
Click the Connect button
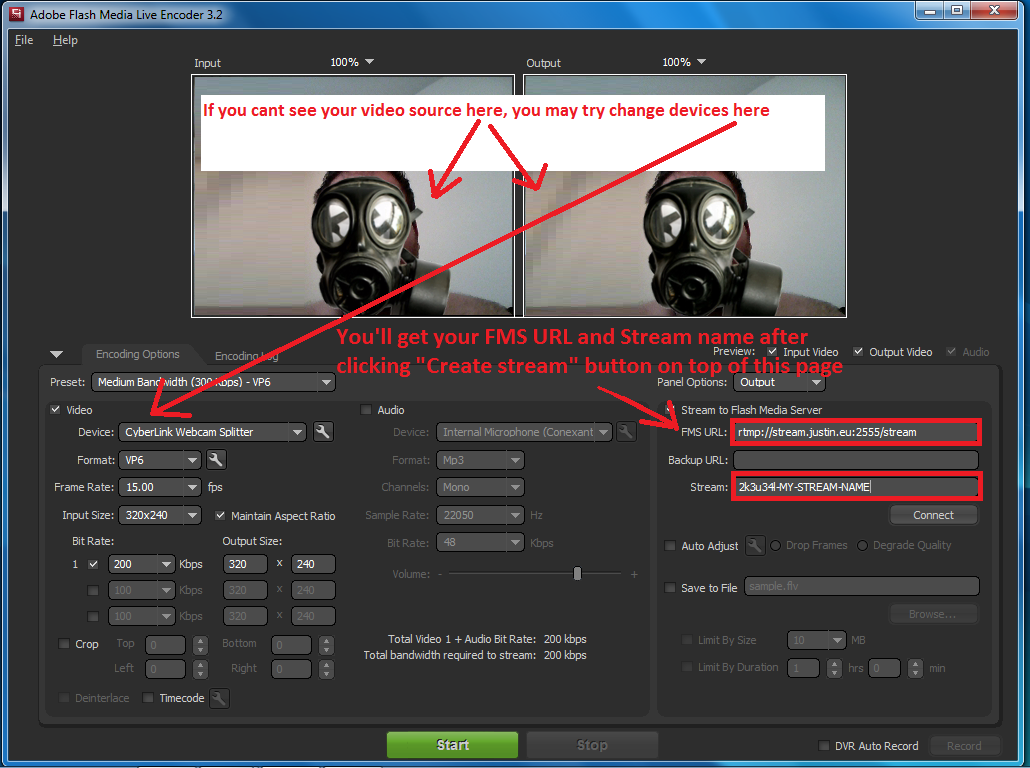tap(933, 515)
